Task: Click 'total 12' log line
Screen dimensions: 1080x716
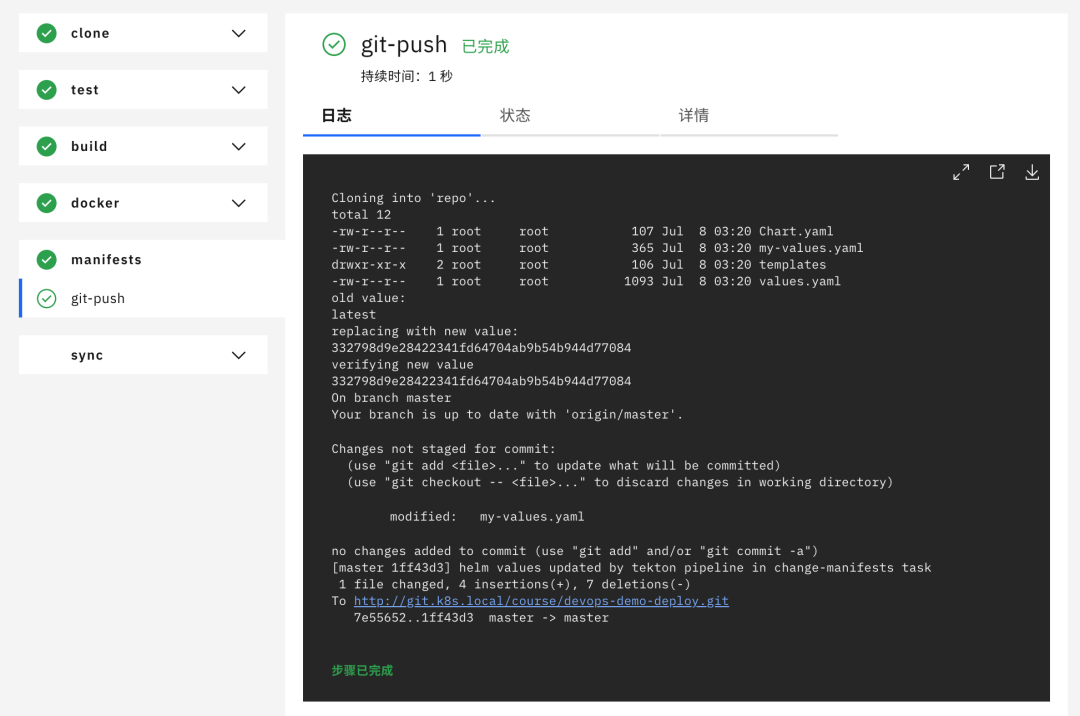Action: [x=361, y=215]
